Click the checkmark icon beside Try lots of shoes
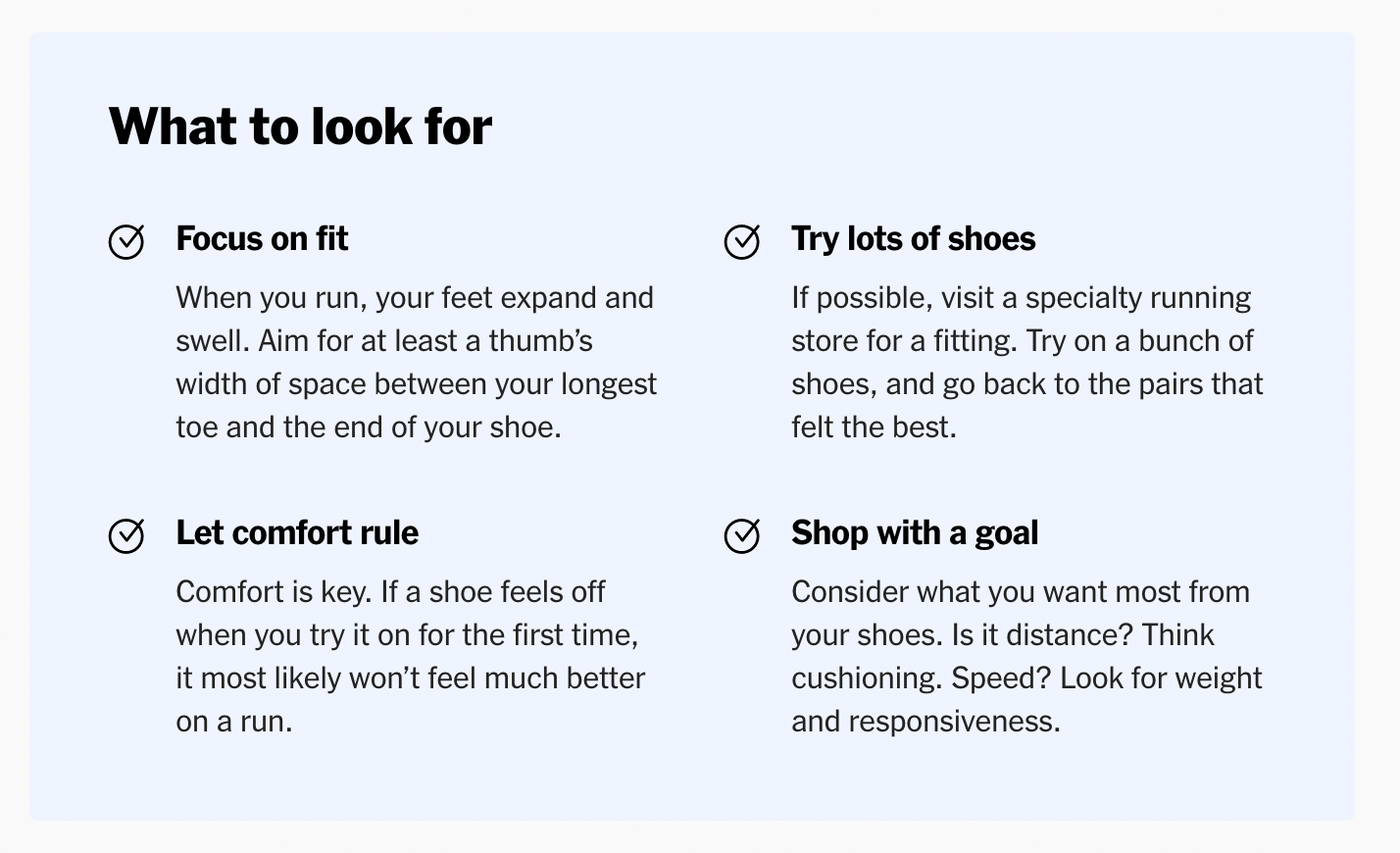 [742, 240]
